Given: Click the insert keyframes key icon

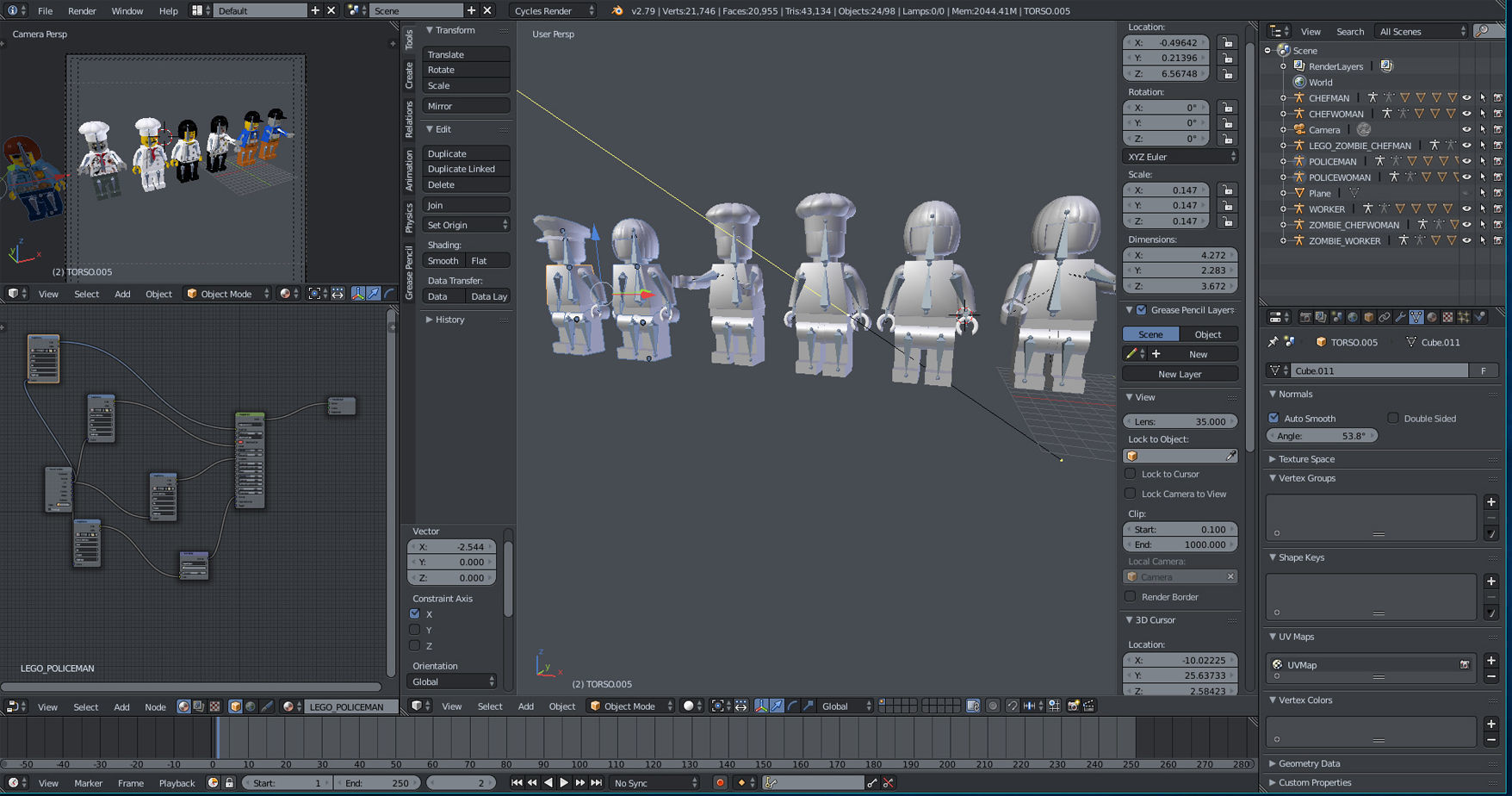Looking at the screenshot, I should pyautogui.click(x=872, y=782).
